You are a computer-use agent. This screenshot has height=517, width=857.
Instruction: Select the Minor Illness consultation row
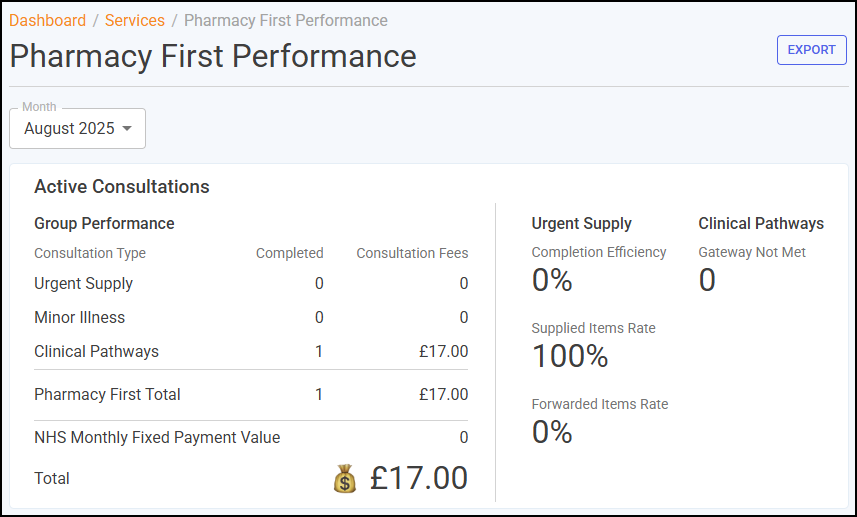[x=251, y=318]
